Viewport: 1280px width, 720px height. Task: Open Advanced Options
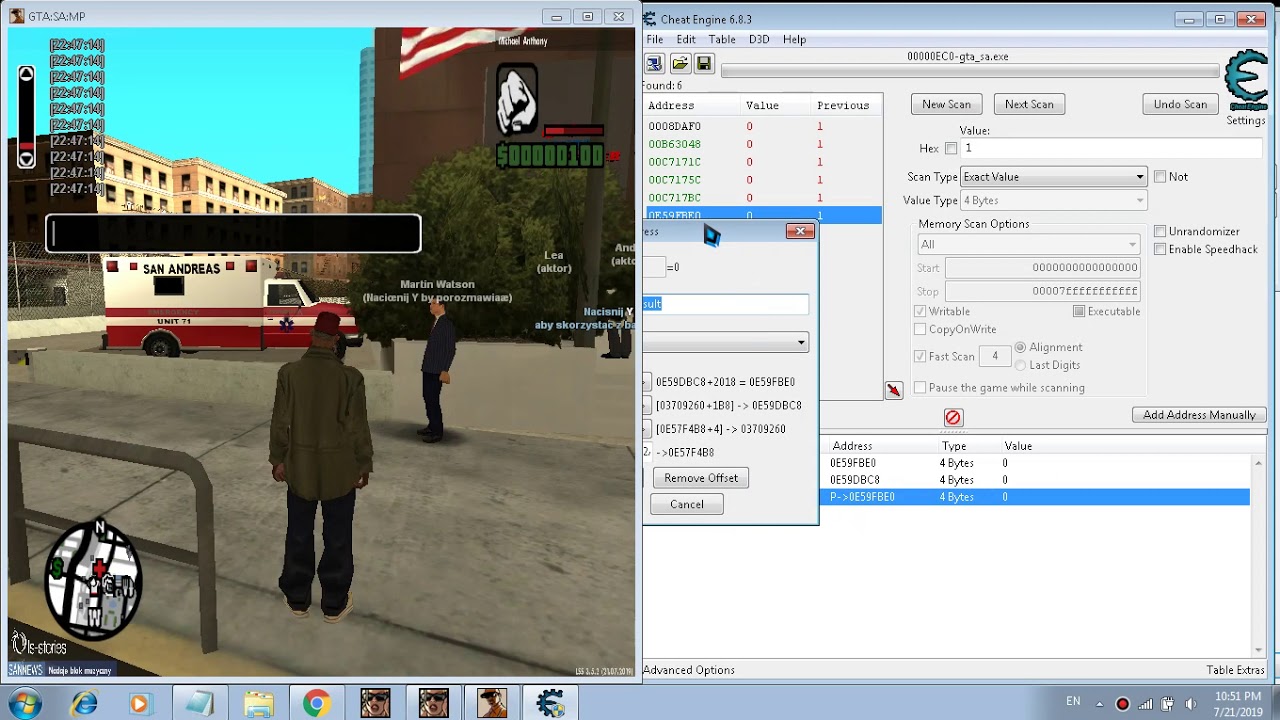[689, 670]
